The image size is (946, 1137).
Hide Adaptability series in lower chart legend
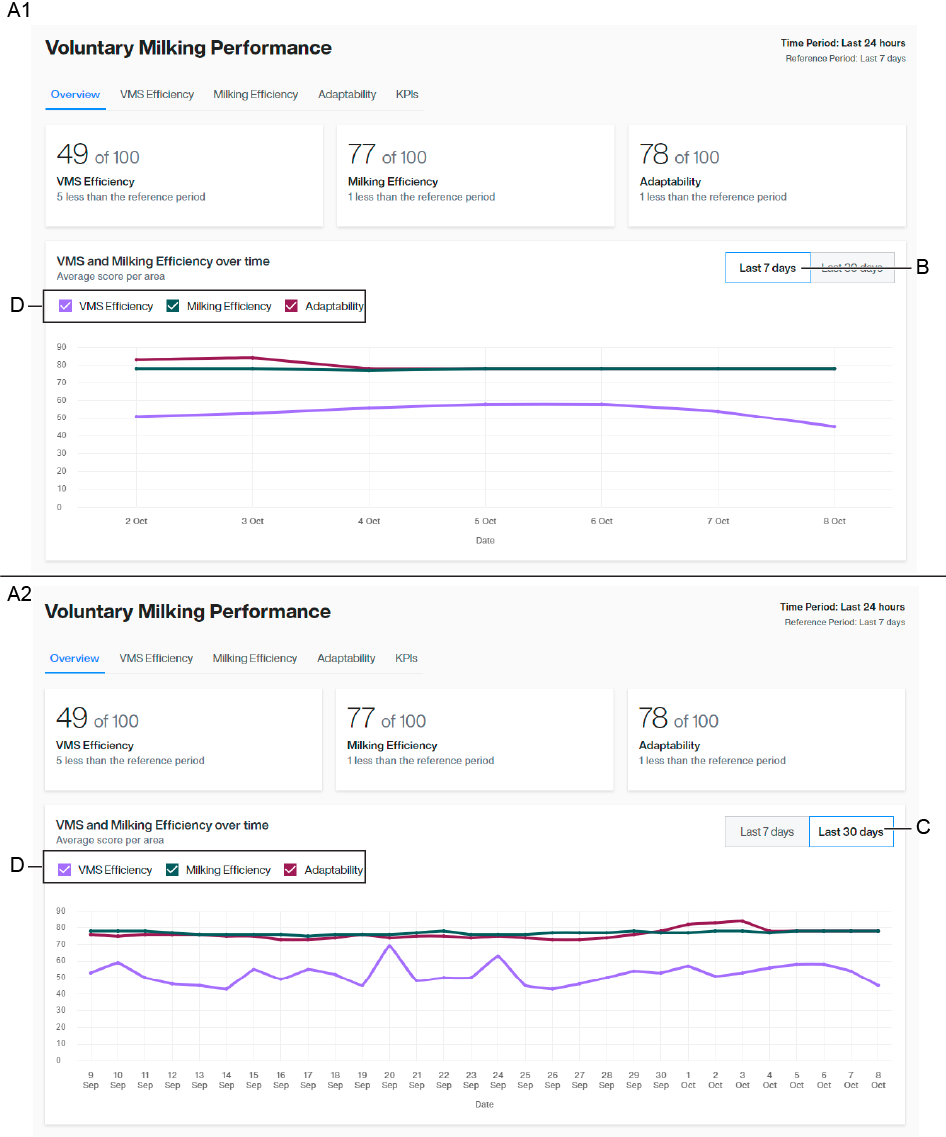click(291, 870)
